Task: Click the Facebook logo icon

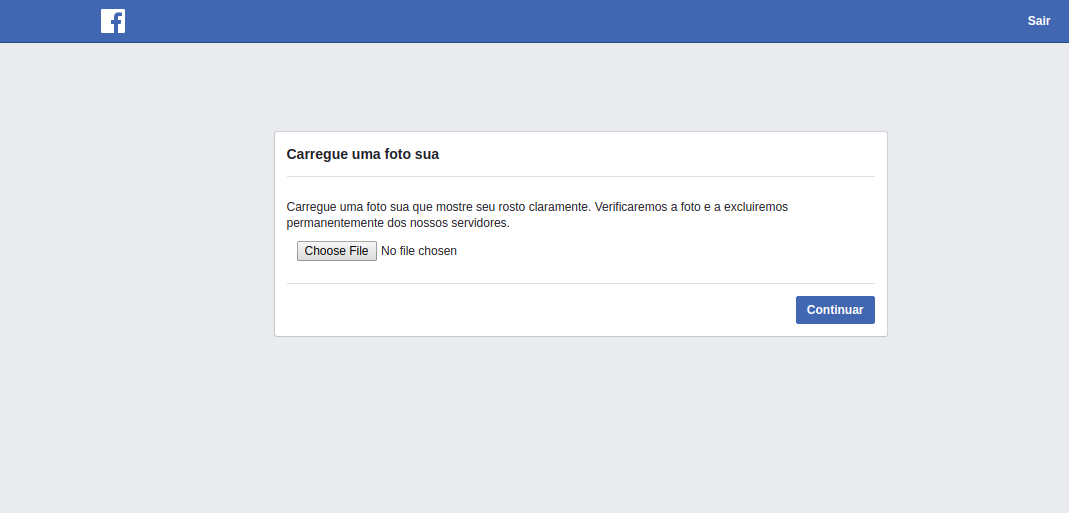Action: pos(112,21)
